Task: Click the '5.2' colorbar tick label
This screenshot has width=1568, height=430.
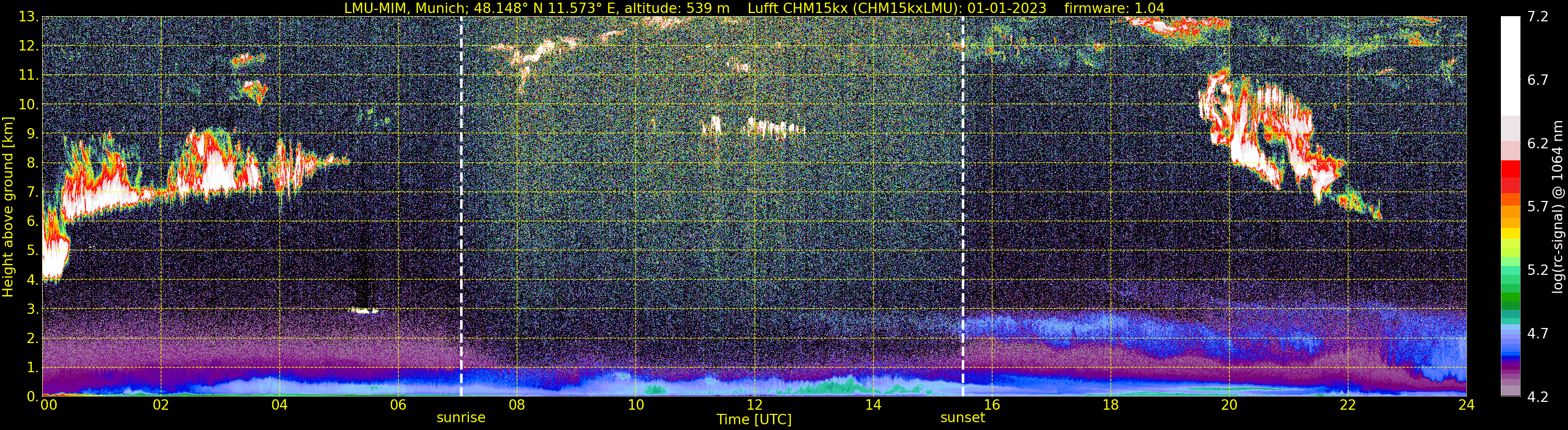Action: pyautogui.click(x=1538, y=270)
